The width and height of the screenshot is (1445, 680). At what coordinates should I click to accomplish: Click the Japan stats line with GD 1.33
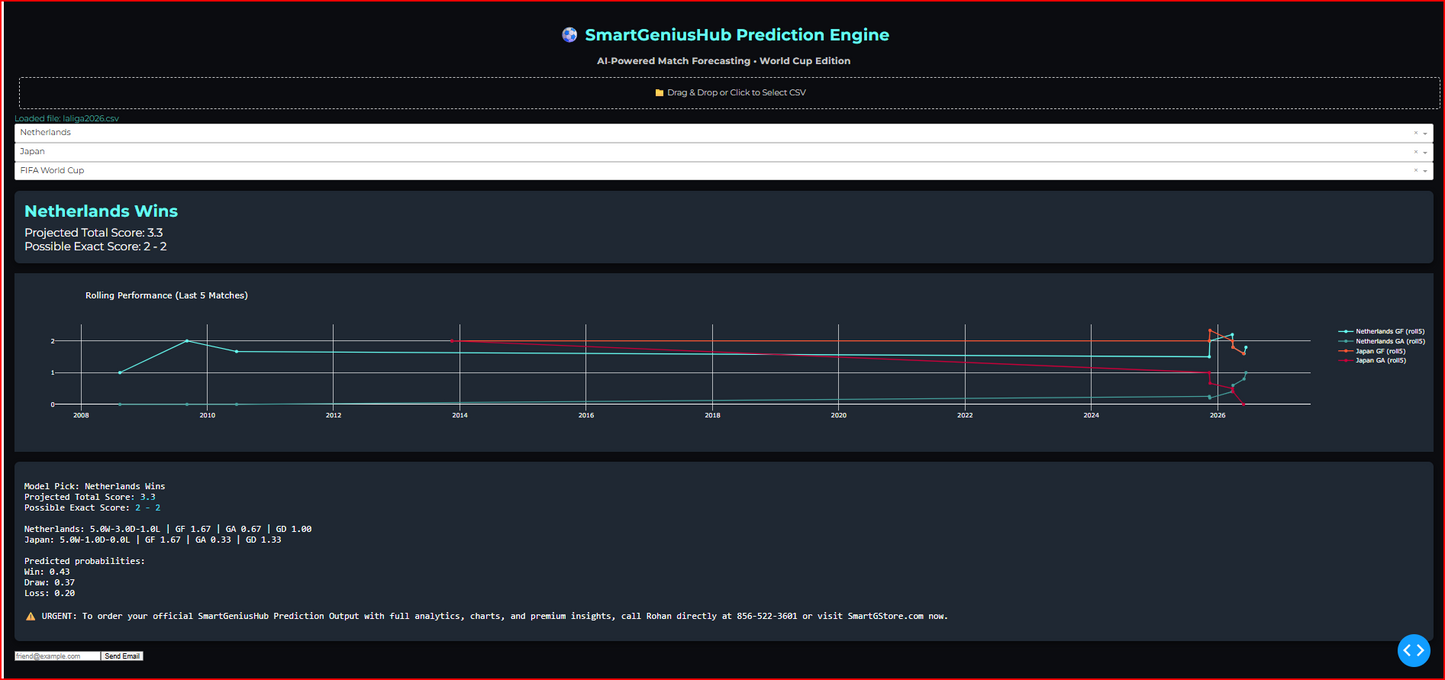pos(152,540)
